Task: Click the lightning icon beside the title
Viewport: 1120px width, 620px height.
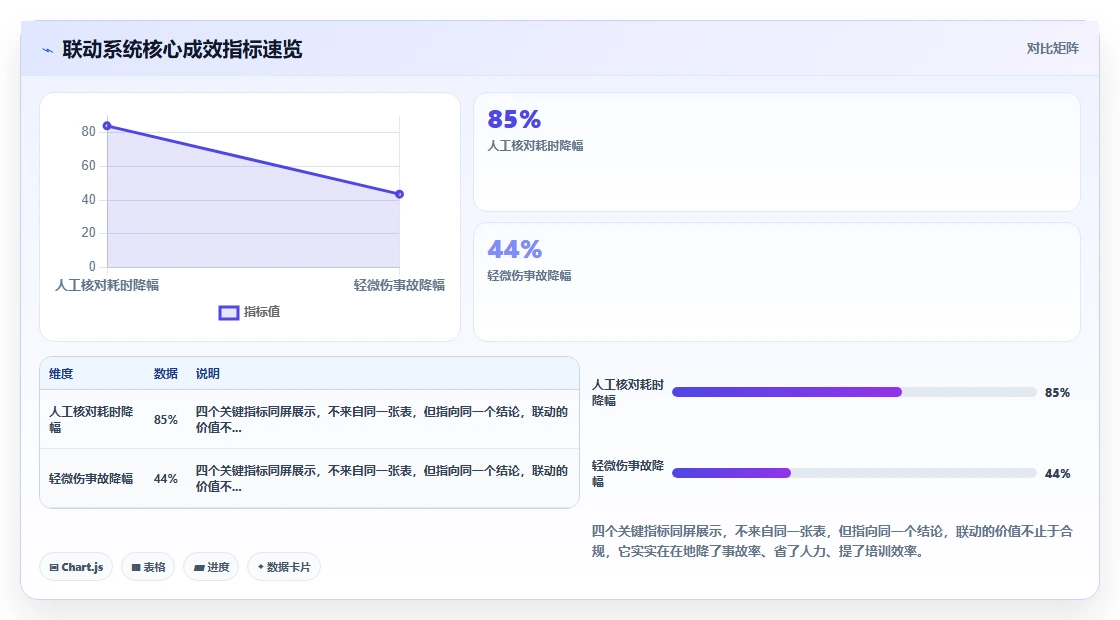Action: [48, 50]
